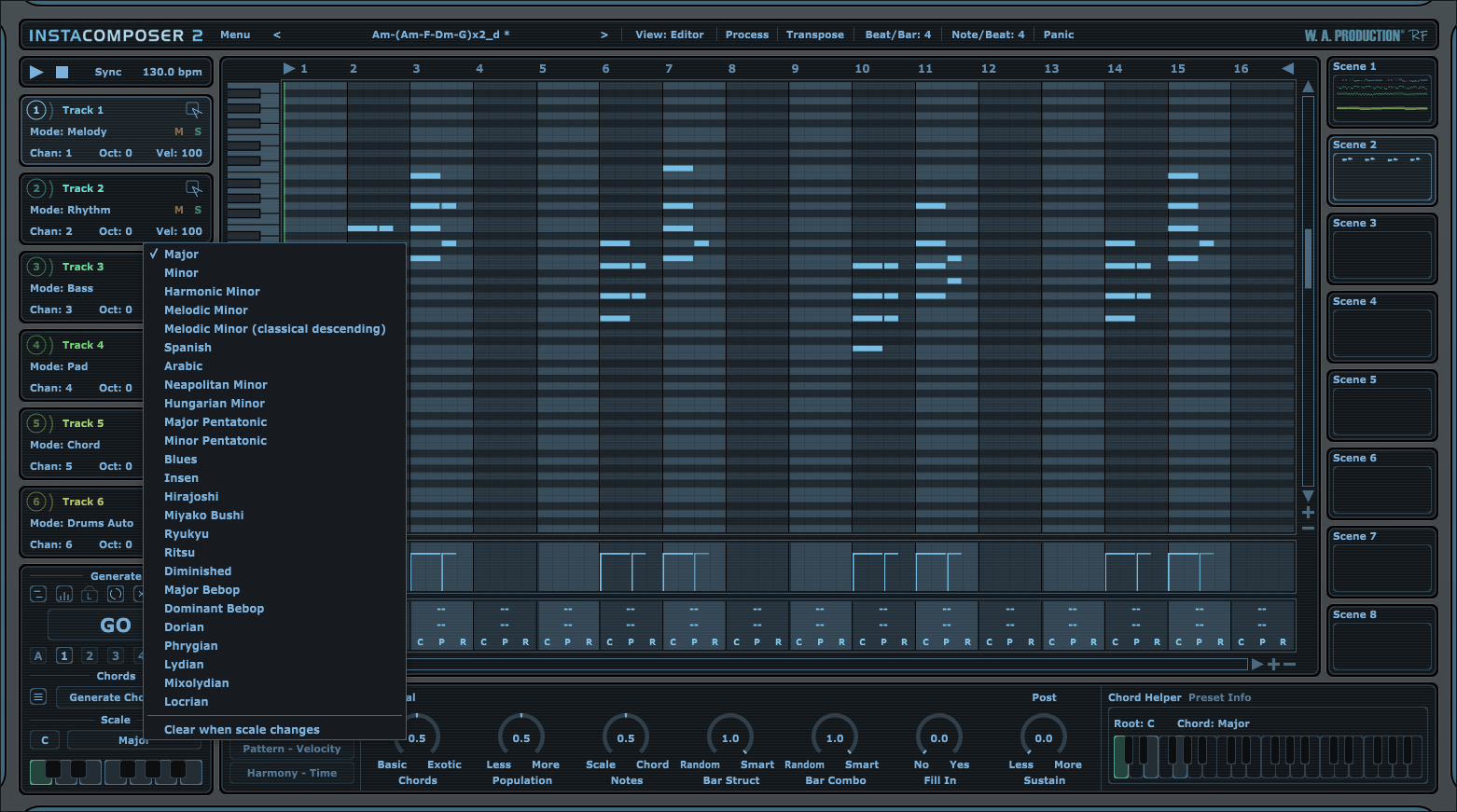Select Track 1 number circle
Screen dimensions: 1457x812
(x=36, y=110)
